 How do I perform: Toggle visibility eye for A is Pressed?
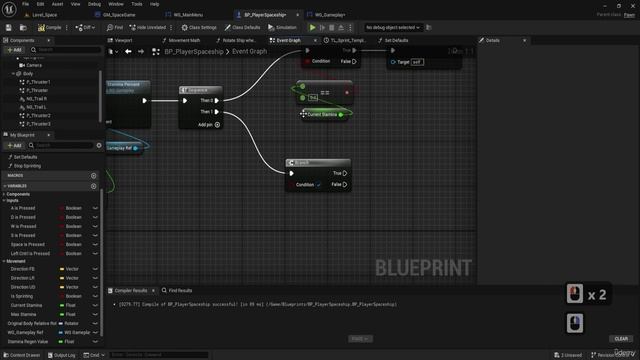coord(95,208)
